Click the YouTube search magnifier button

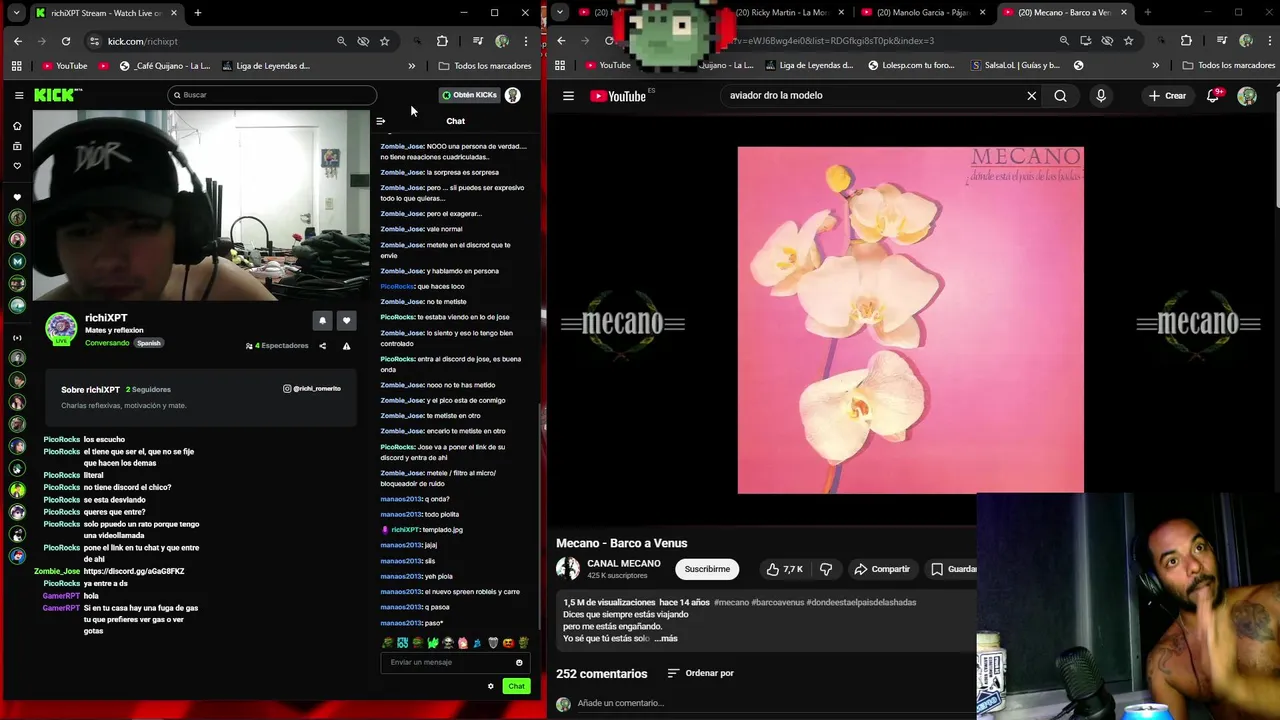click(1060, 96)
